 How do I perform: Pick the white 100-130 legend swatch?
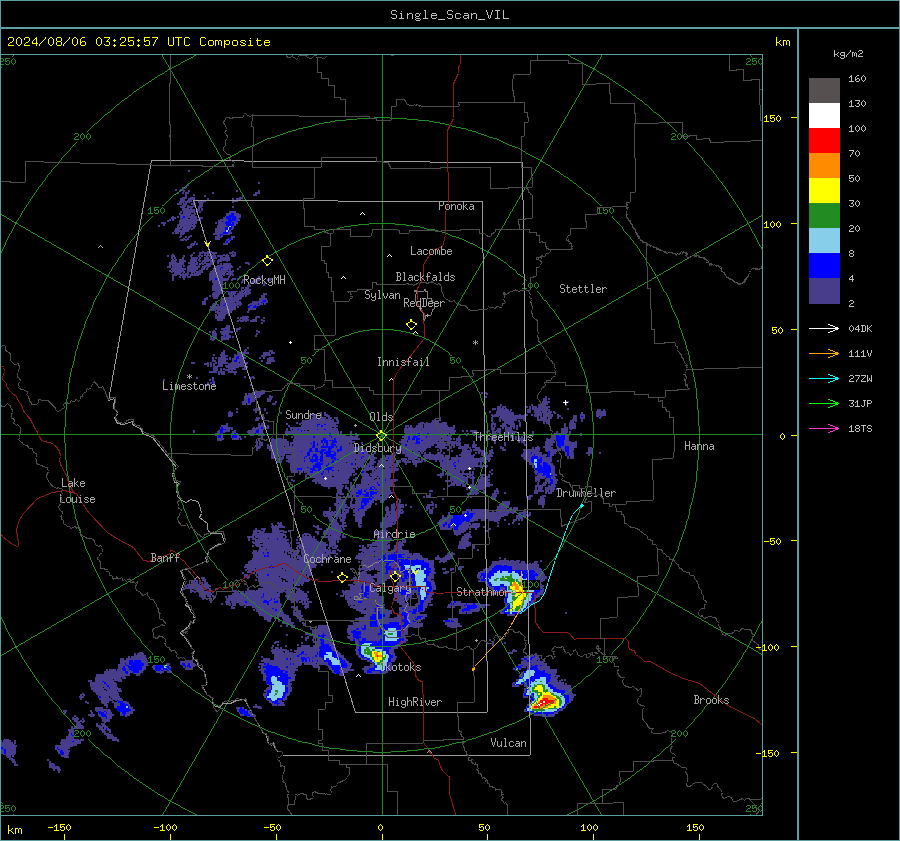824,116
